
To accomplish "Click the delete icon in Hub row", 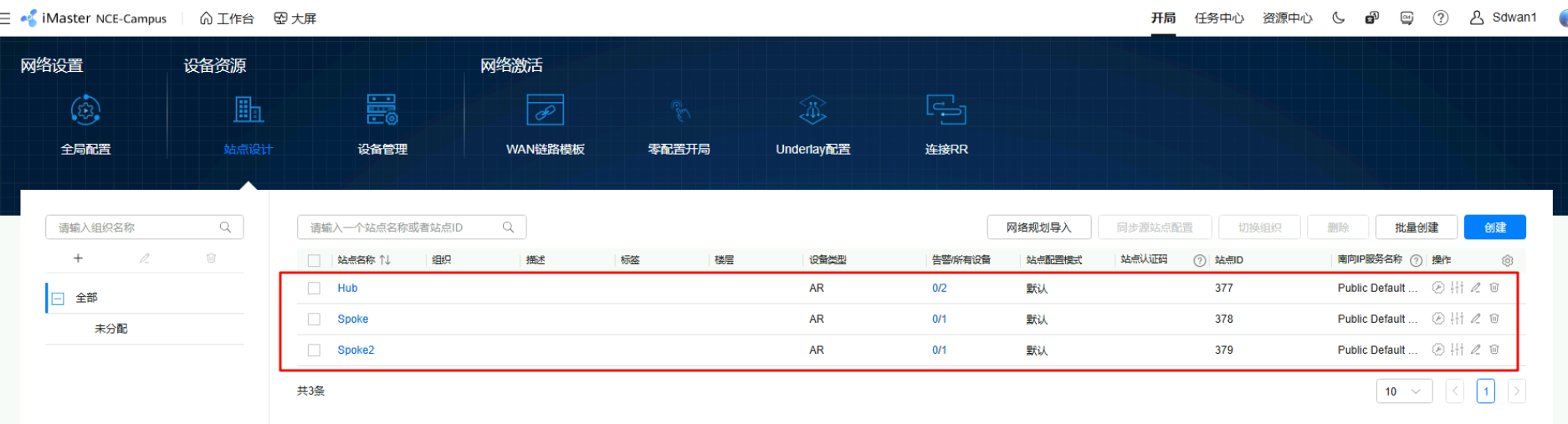I will (x=1494, y=288).
